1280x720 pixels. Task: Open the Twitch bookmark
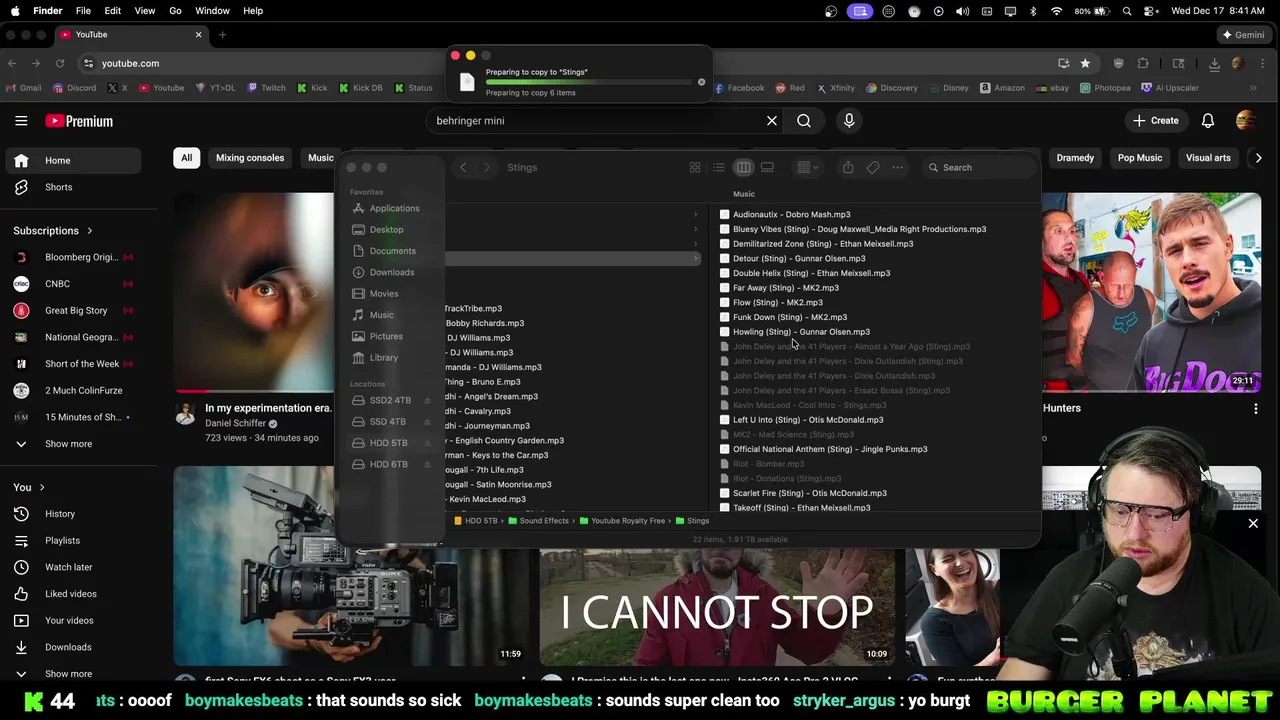[x=266, y=88]
